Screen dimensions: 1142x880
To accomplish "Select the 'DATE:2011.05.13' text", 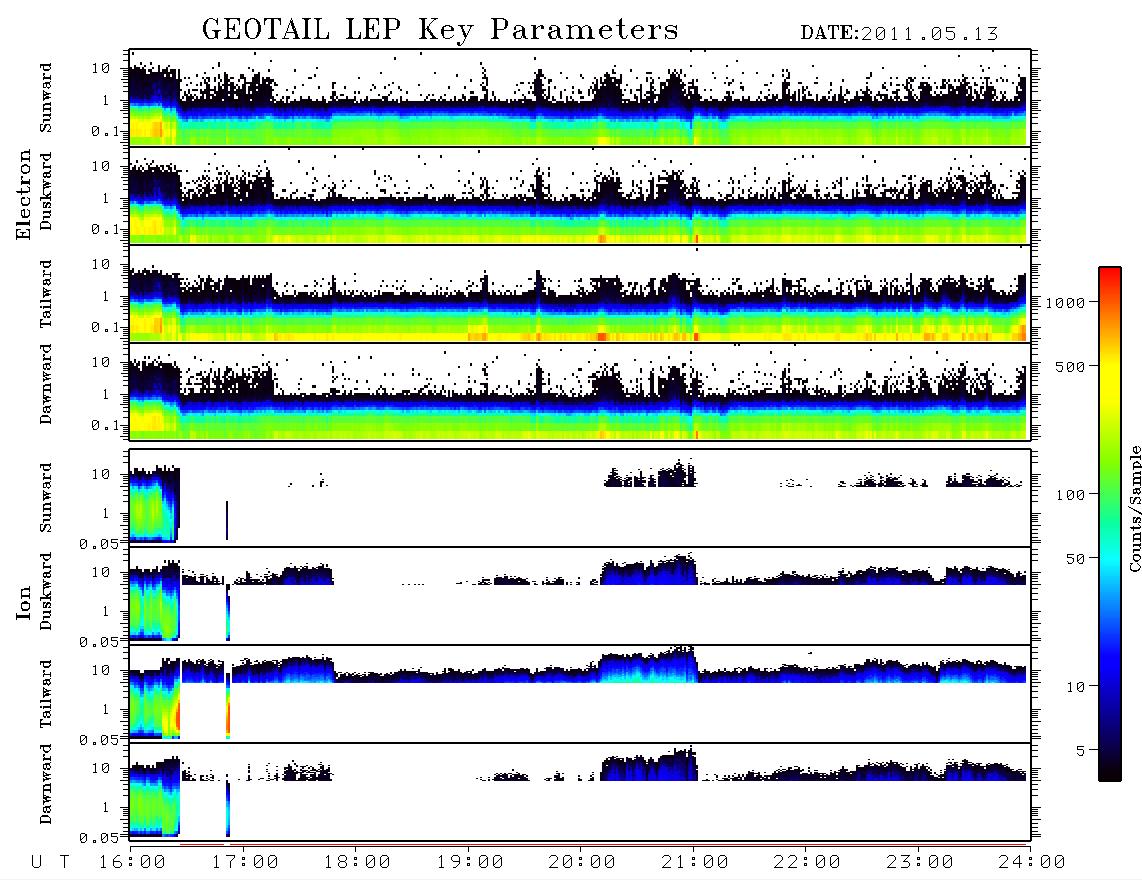I will (899, 34).
